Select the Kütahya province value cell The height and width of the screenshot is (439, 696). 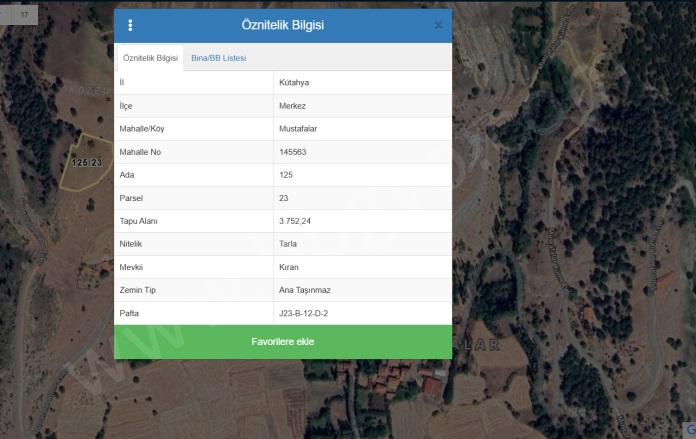(x=296, y=83)
